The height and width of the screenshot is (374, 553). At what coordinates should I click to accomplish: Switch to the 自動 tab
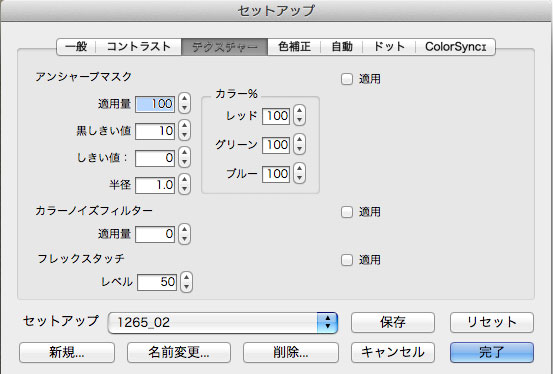click(x=342, y=47)
